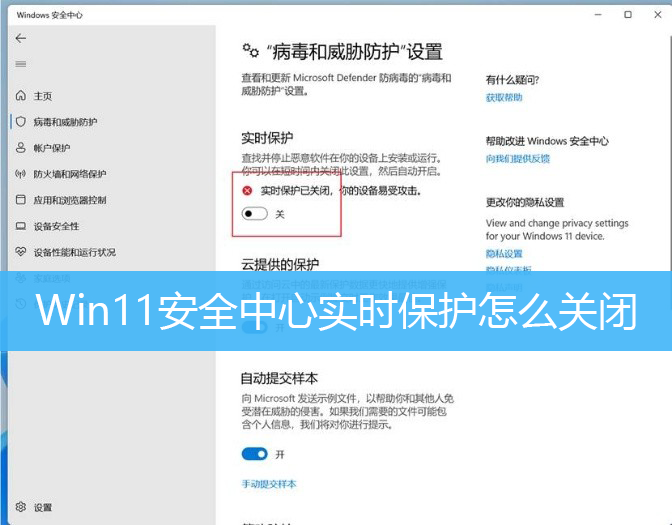Expand the hamburger navigation menu
The height and width of the screenshot is (525, 672).
[x=21, y=64]
